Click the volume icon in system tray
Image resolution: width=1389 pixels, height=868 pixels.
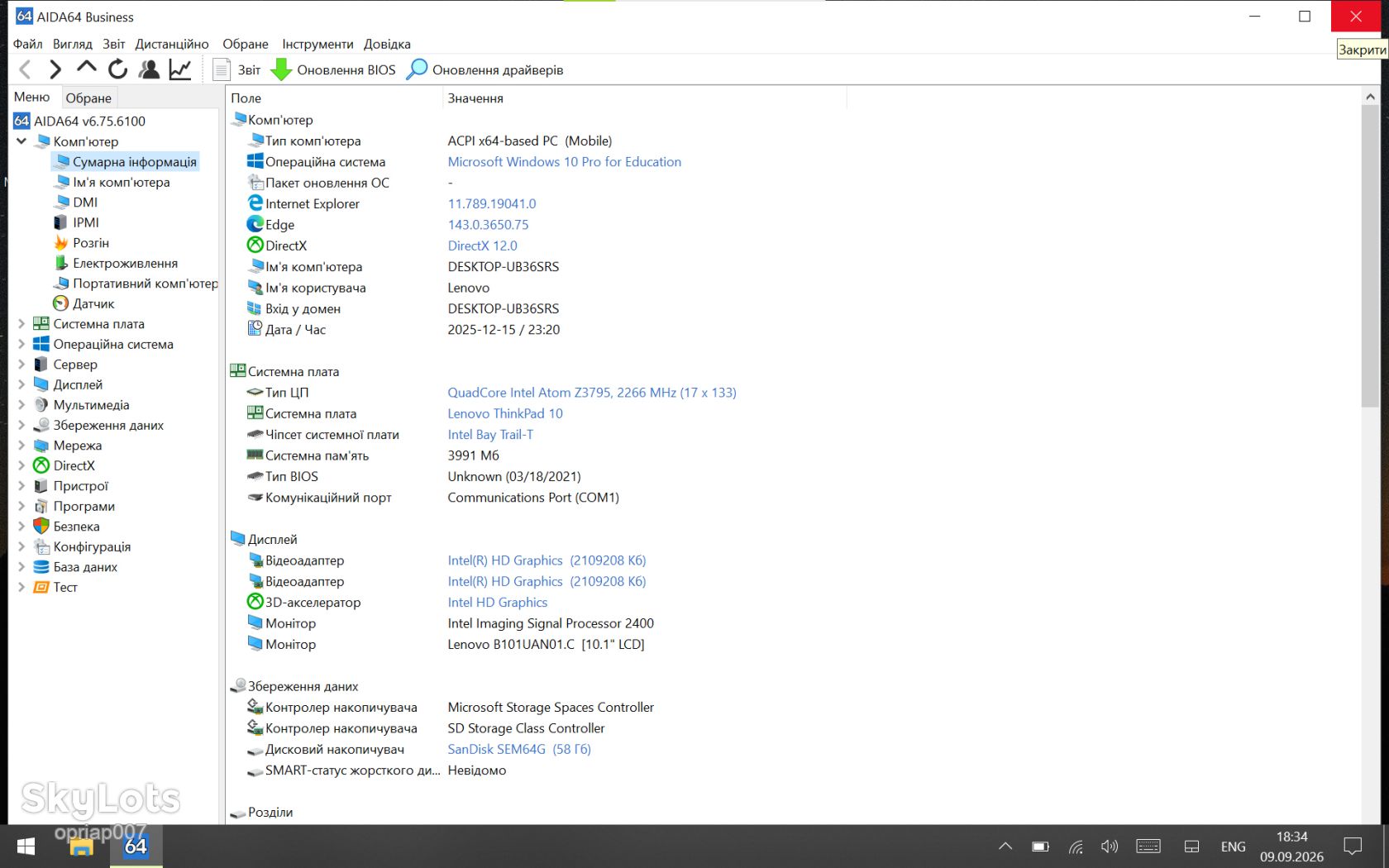[1110, 847]
